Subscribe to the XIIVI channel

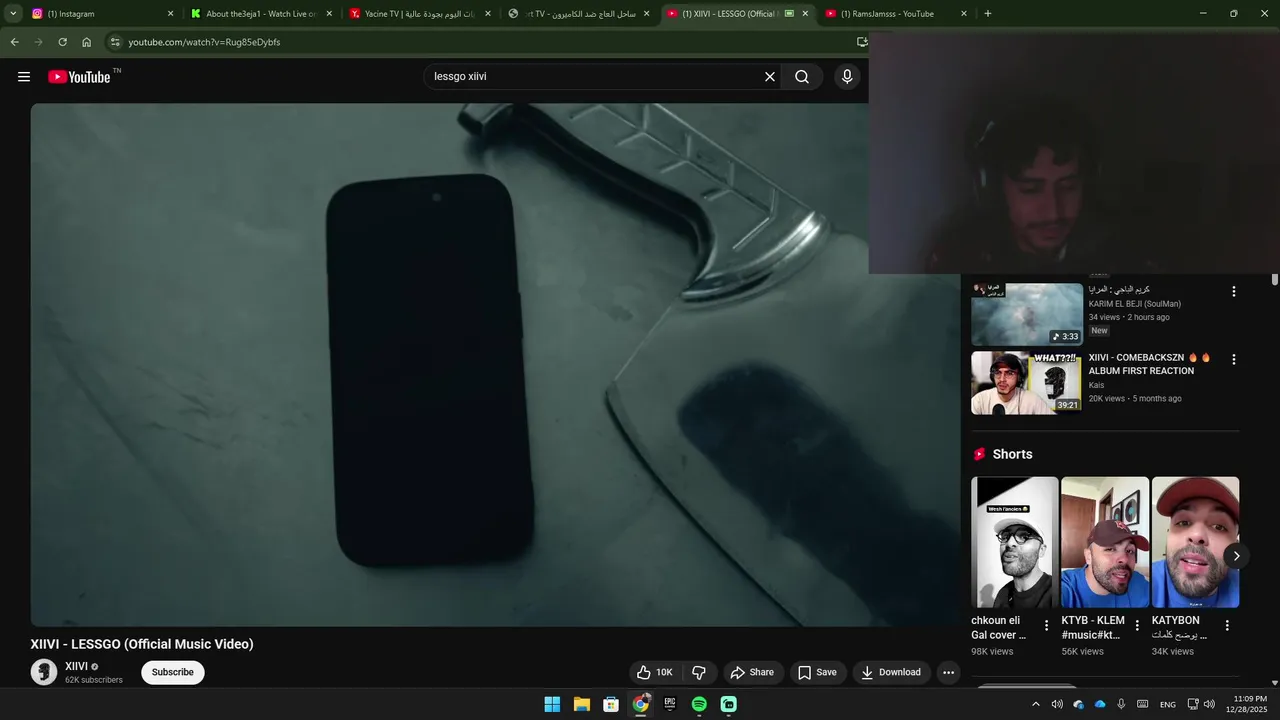(x=173, y=672)
